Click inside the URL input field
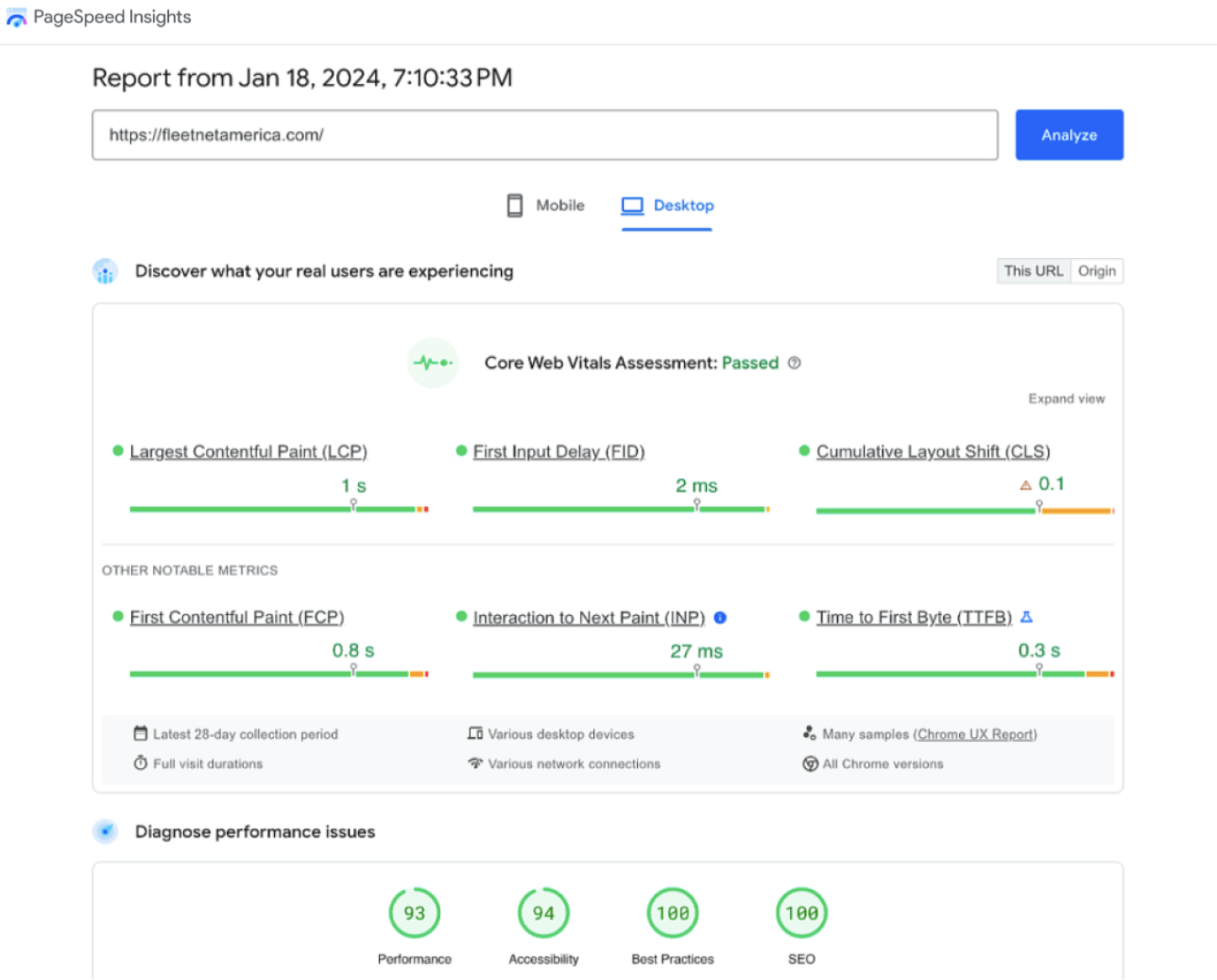This screenshot has width=1217, height=980. [544, 134]
